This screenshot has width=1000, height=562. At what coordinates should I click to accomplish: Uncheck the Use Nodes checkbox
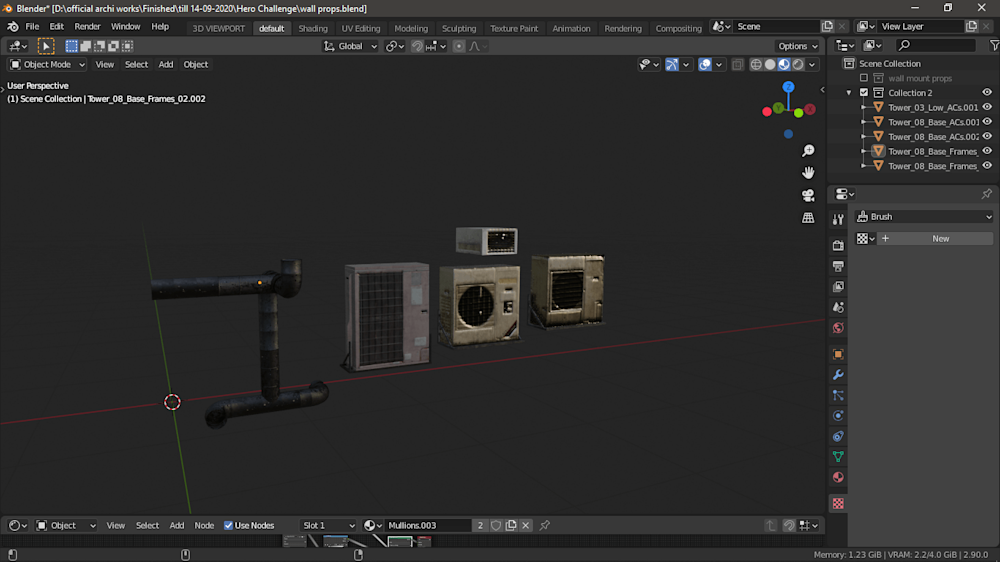click(x=229, y=525)
